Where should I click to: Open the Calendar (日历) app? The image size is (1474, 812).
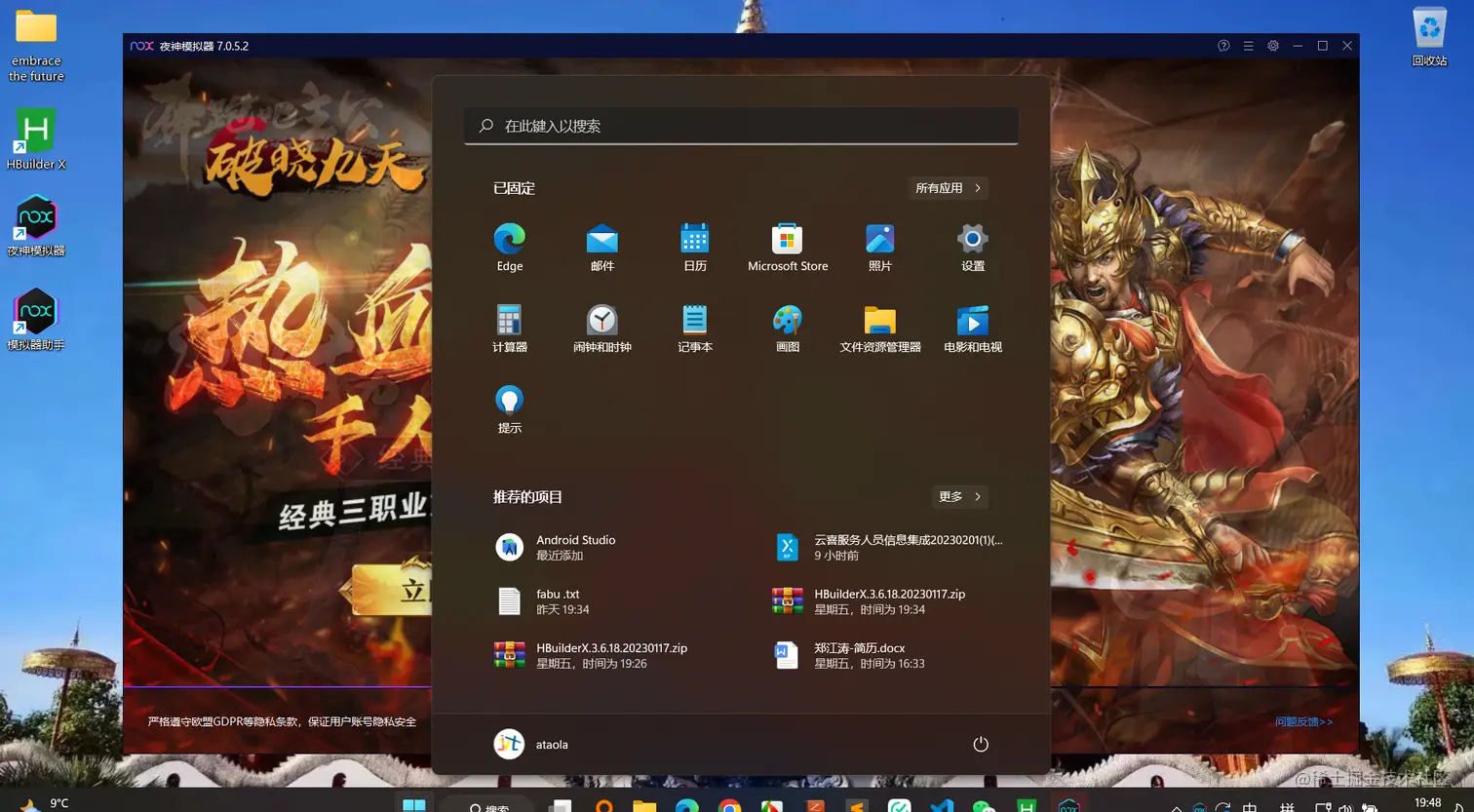[x=694, y=247]
